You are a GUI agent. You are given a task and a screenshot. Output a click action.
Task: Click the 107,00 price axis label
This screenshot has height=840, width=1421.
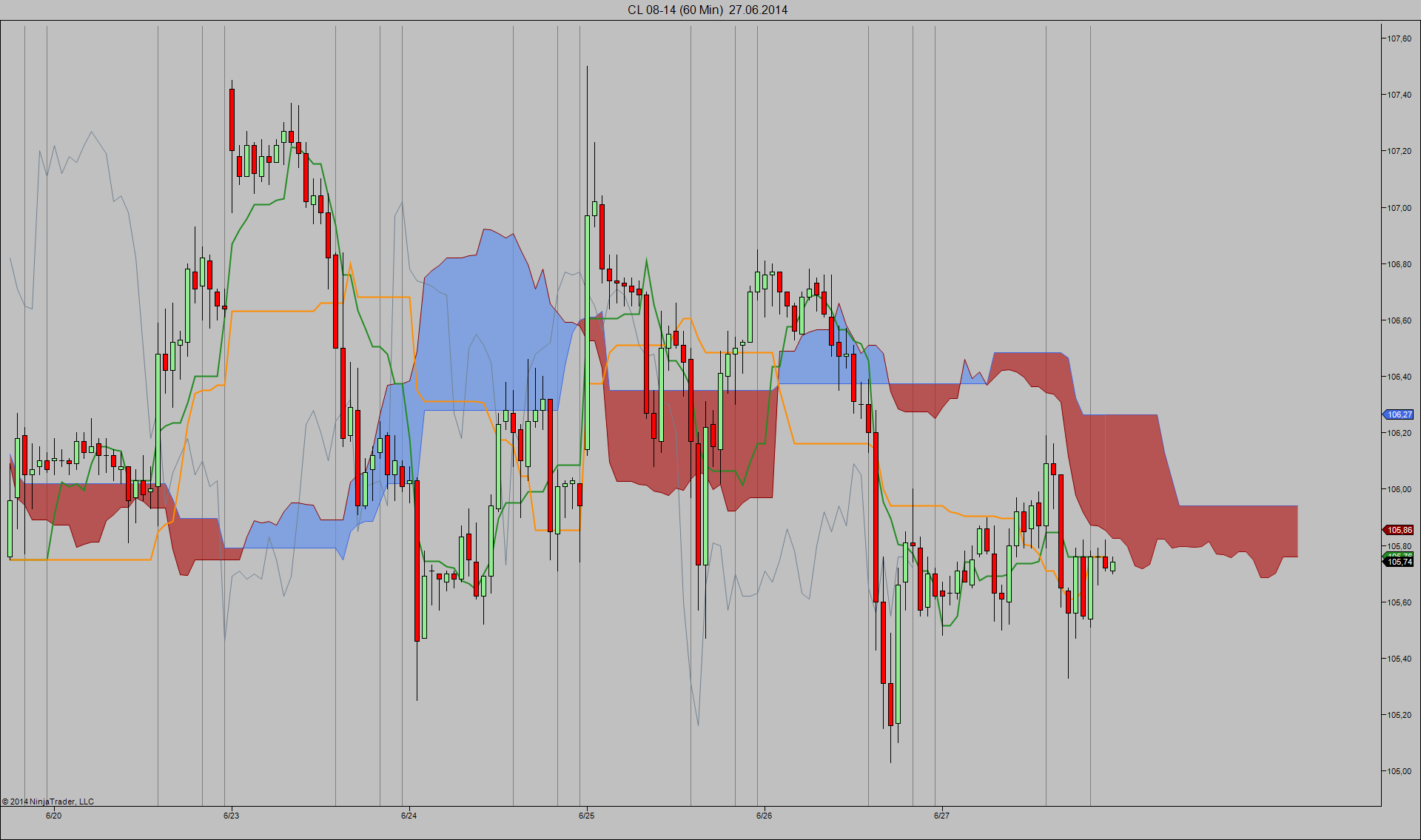pyautogui.click(x=1399, y=208)
